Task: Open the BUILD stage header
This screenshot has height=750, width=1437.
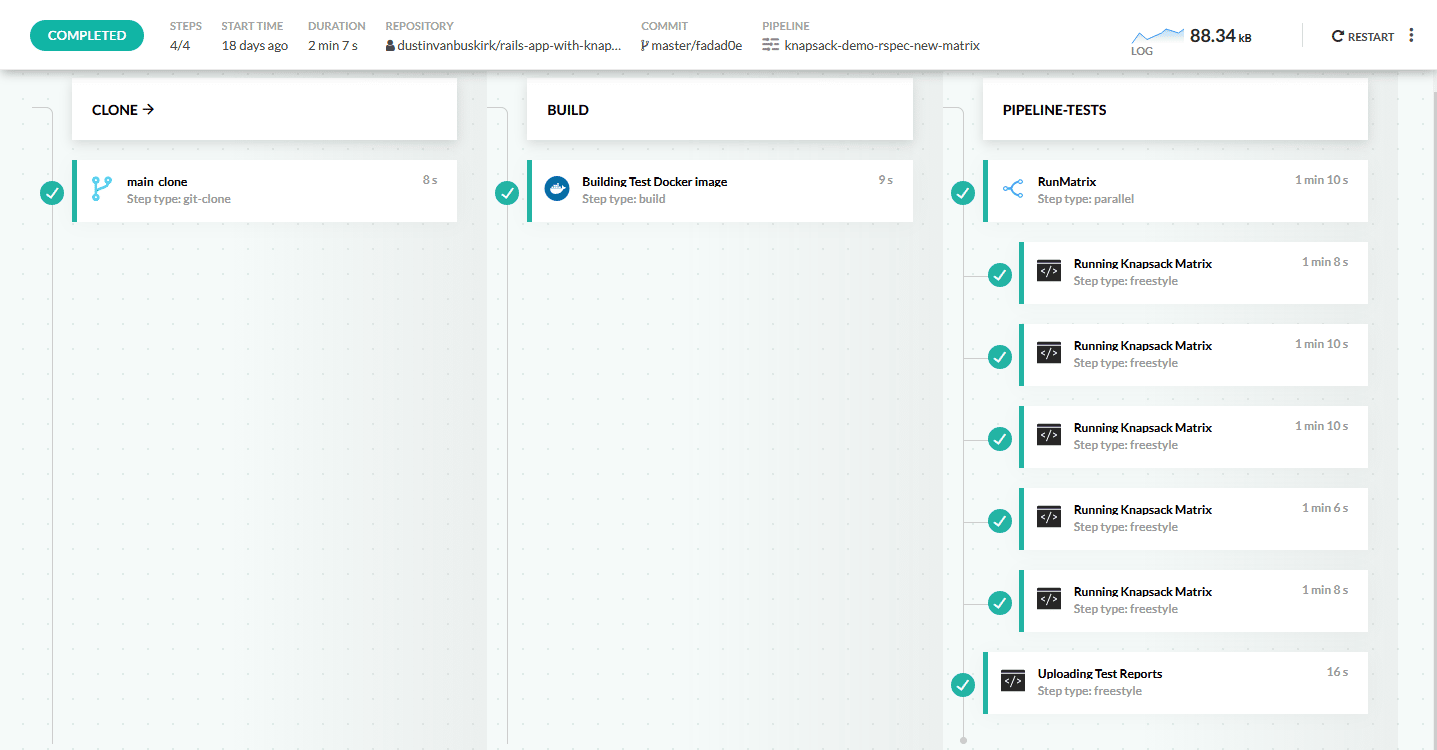Action: point(568,110)
